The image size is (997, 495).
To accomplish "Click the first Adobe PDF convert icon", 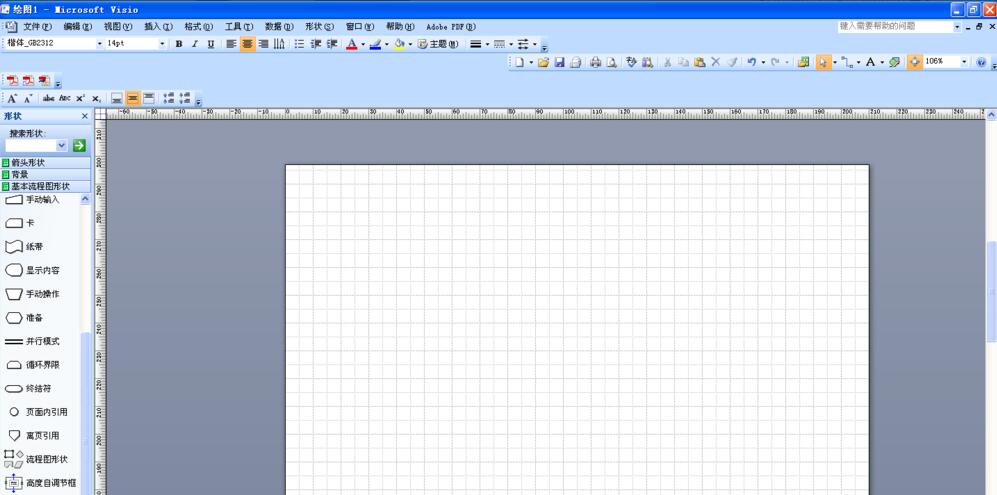I will pos(12,81).
